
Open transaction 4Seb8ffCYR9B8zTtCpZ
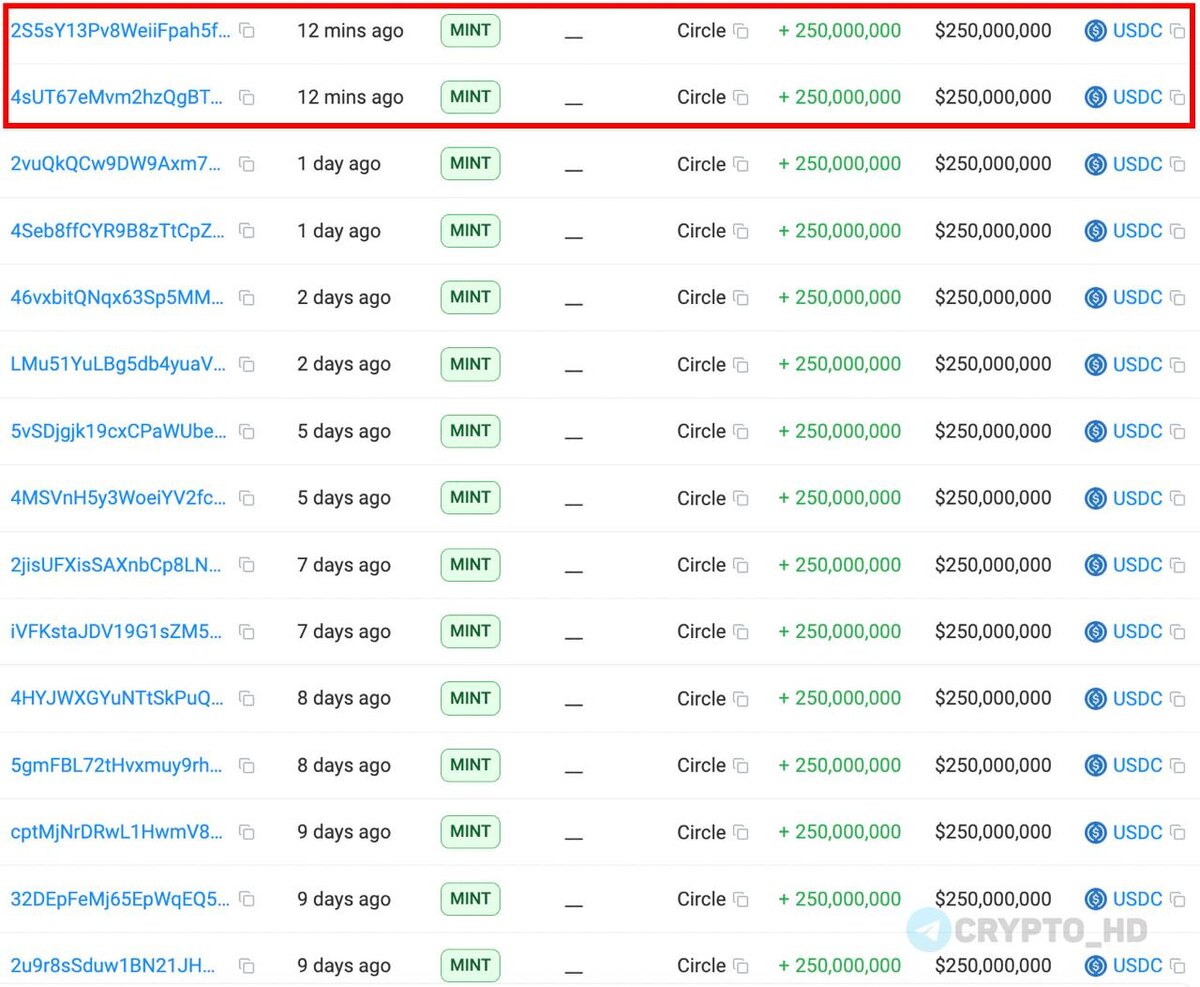118,231
